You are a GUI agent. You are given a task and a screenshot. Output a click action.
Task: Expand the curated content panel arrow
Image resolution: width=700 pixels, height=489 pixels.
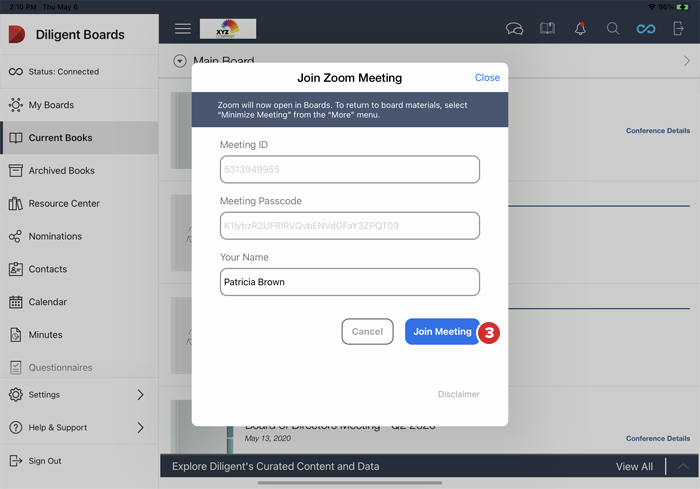[x=683, y=466]
